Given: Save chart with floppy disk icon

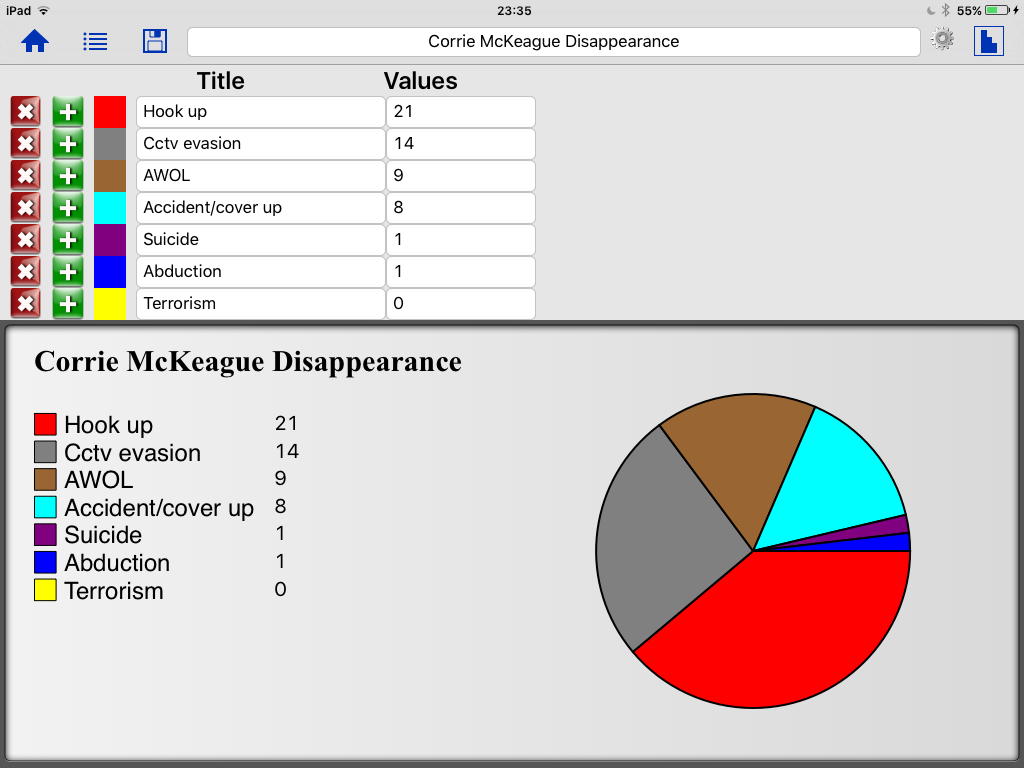Looking at the screenshot, I should coord(155,41).
